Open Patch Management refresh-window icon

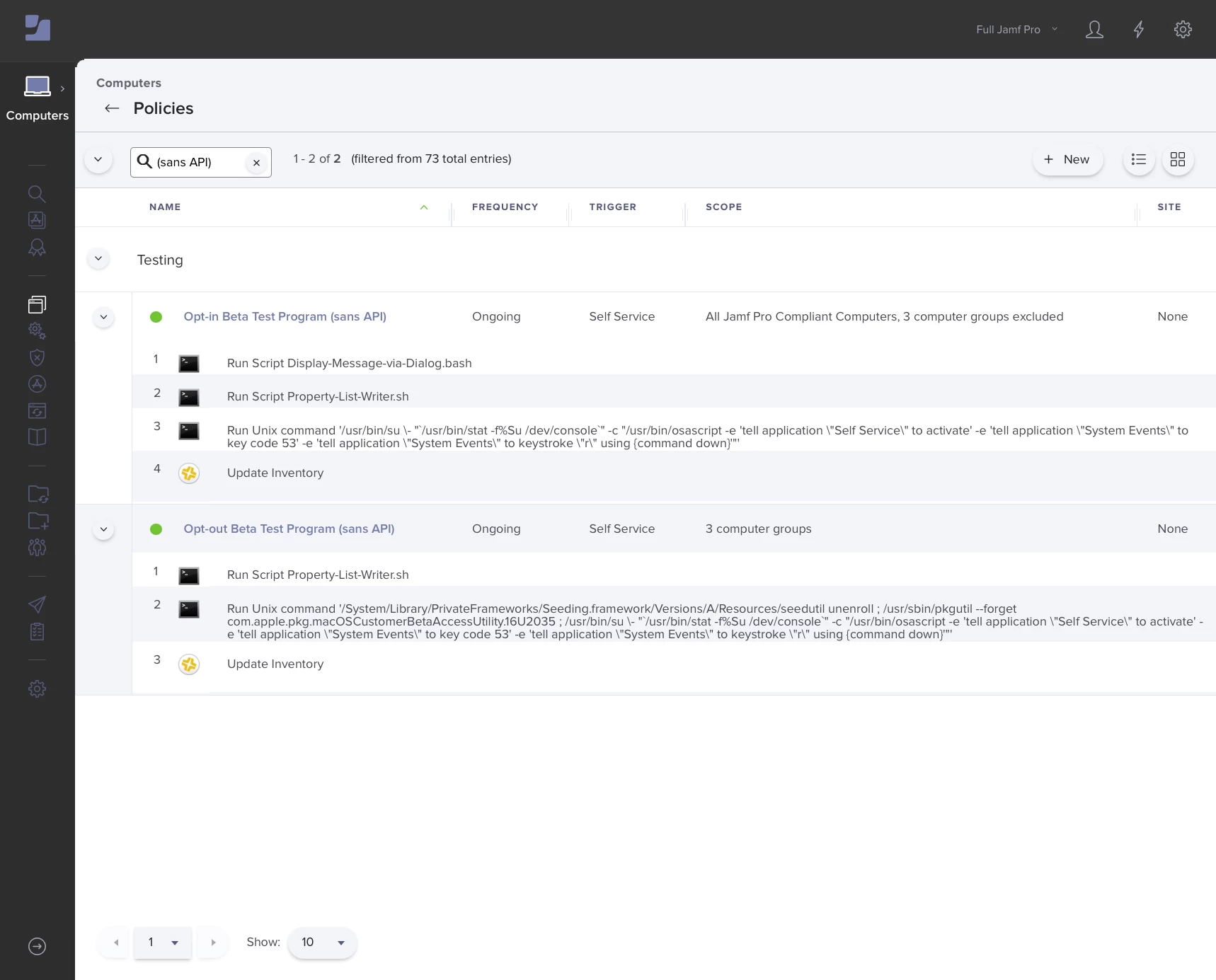coord(37,410)
